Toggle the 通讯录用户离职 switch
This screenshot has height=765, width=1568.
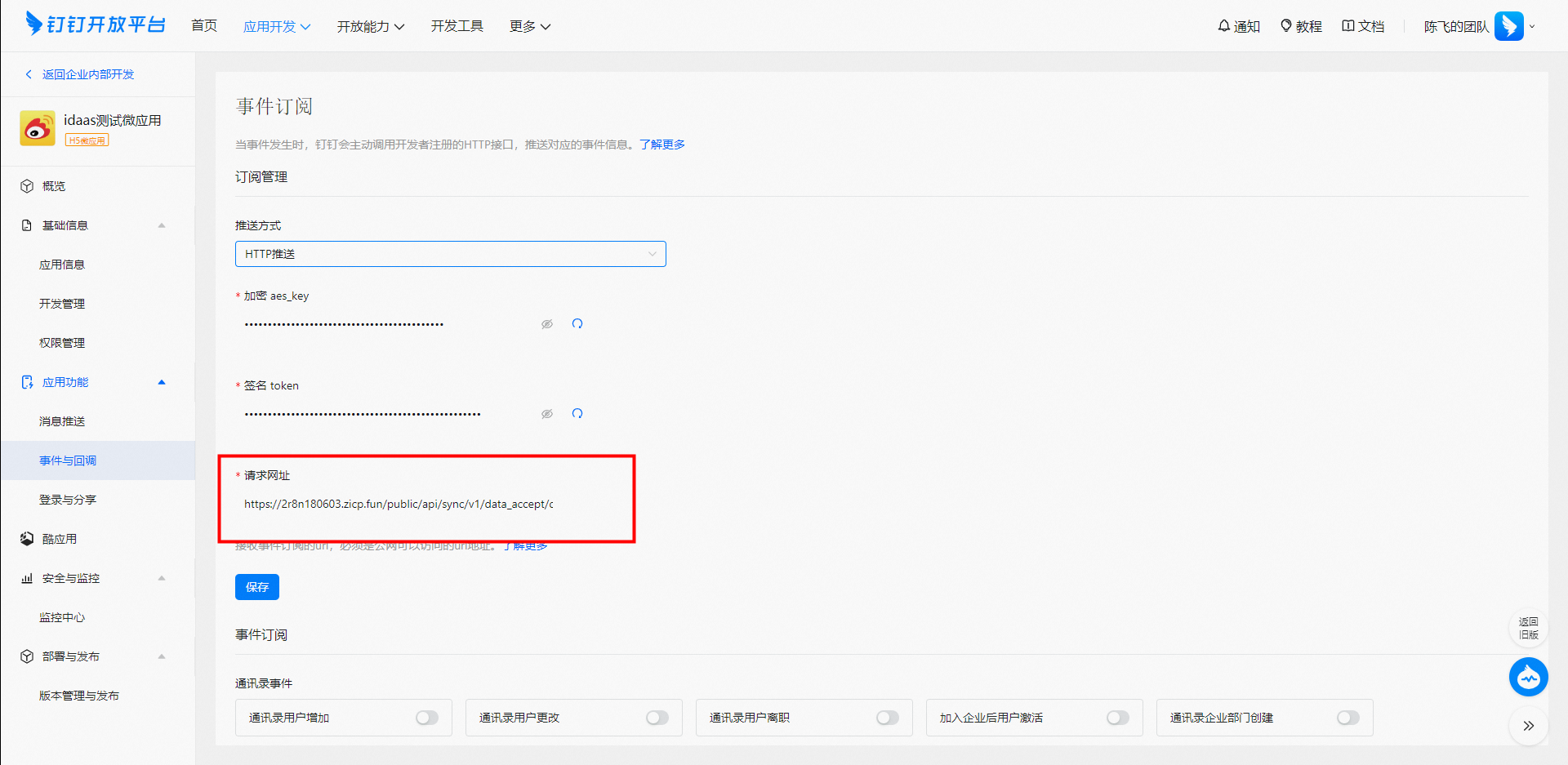pos(888,718)
